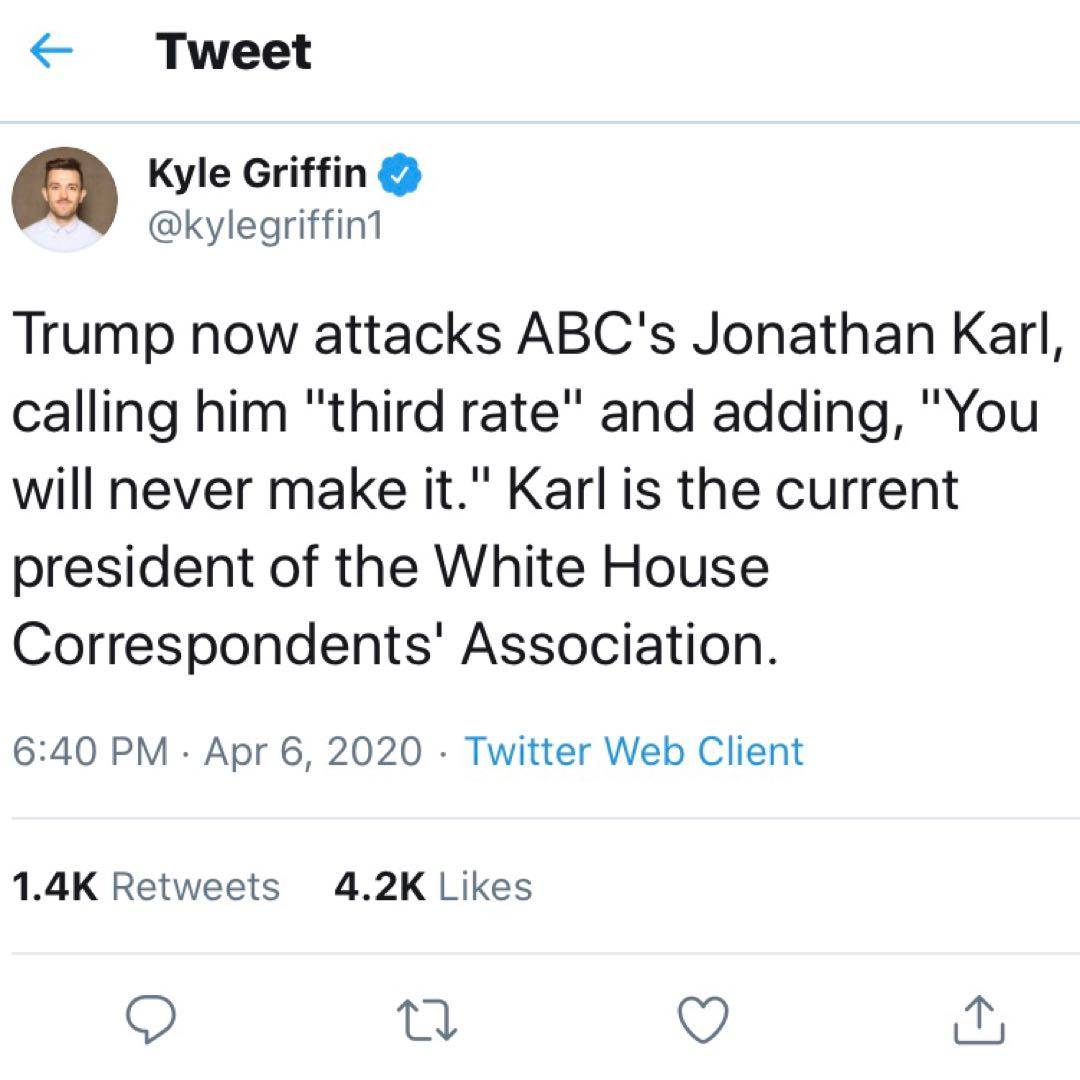The height and width of the screenshot is (1080, 1080).
Task: Reply to Kyle Griffin's tweet
Action: (150, 1020)
